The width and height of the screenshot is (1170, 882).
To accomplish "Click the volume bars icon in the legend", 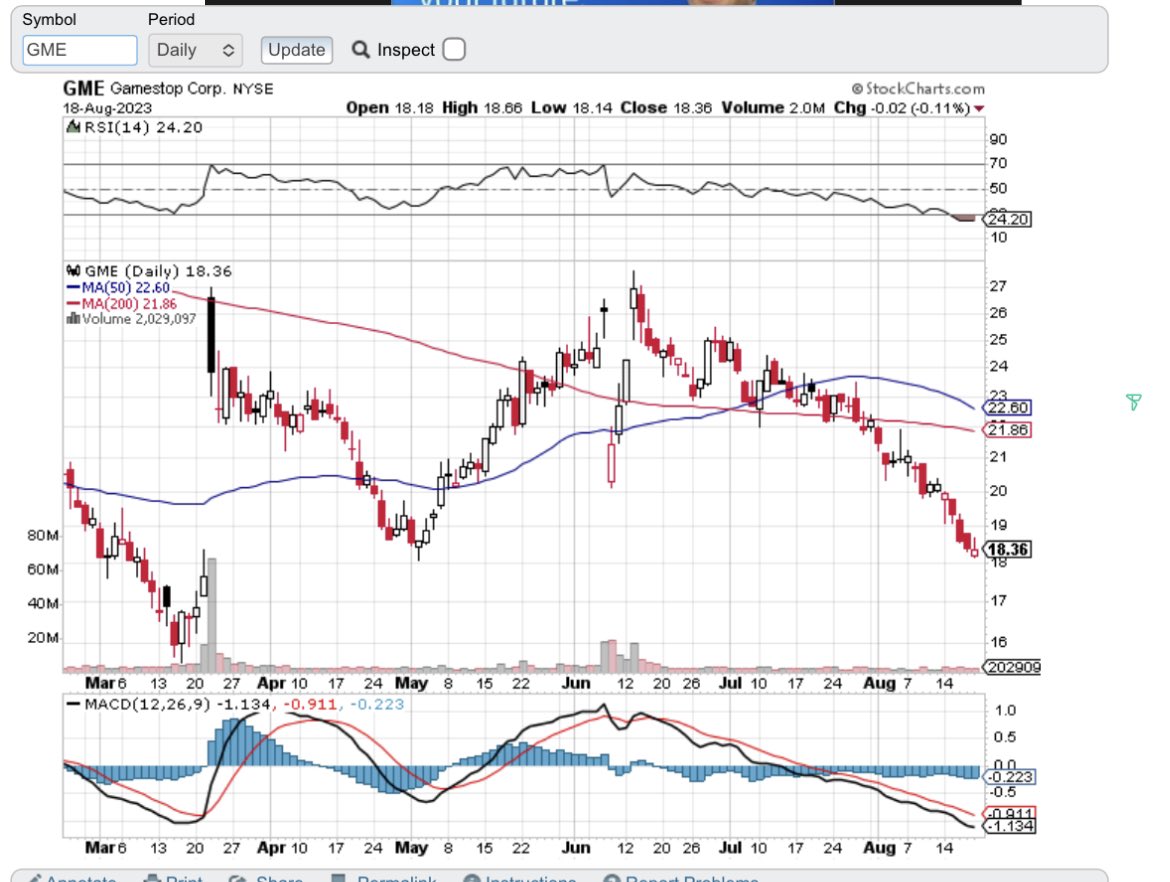I will tap(73, 319).
